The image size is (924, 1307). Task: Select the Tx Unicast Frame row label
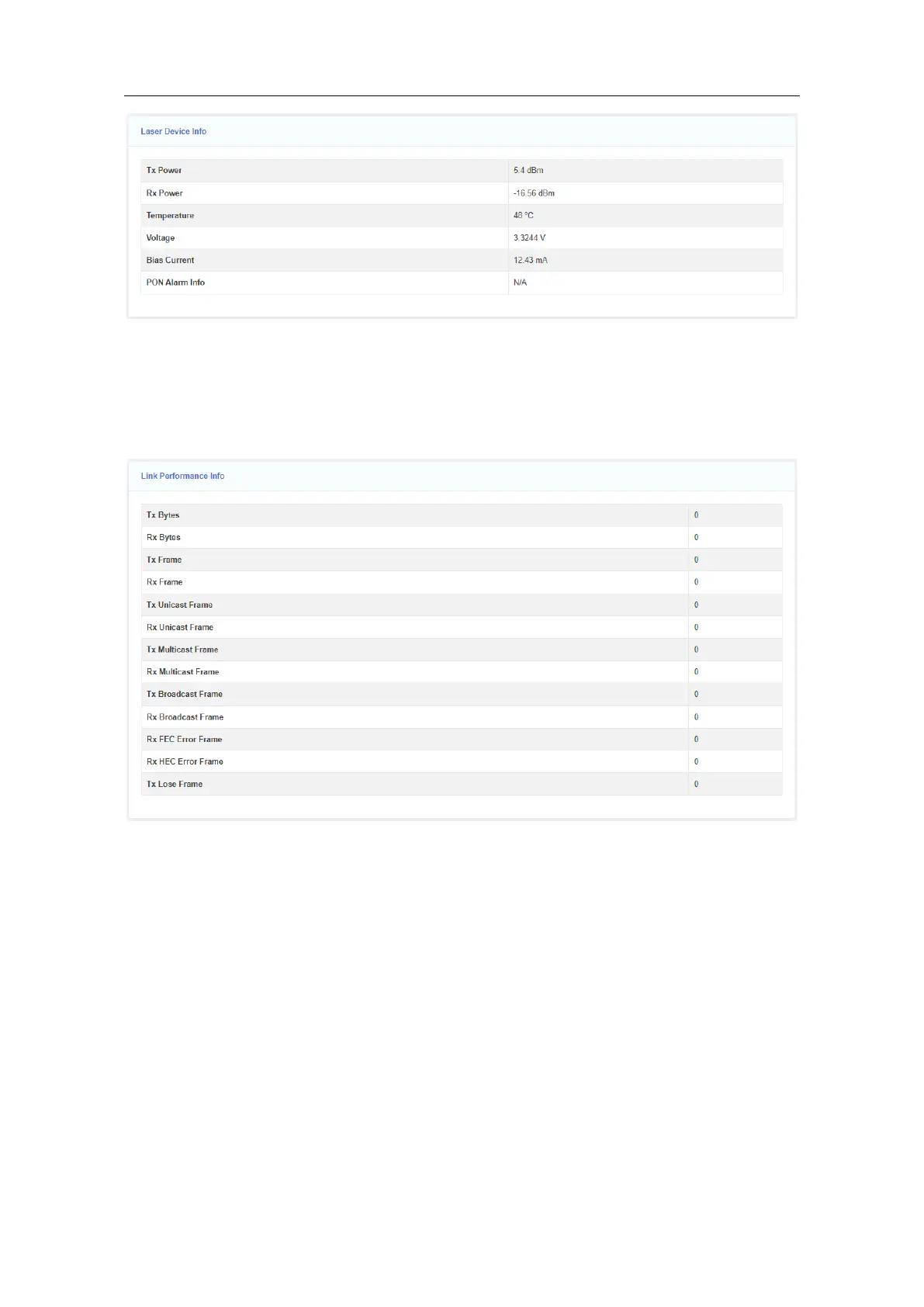[179, 605]
